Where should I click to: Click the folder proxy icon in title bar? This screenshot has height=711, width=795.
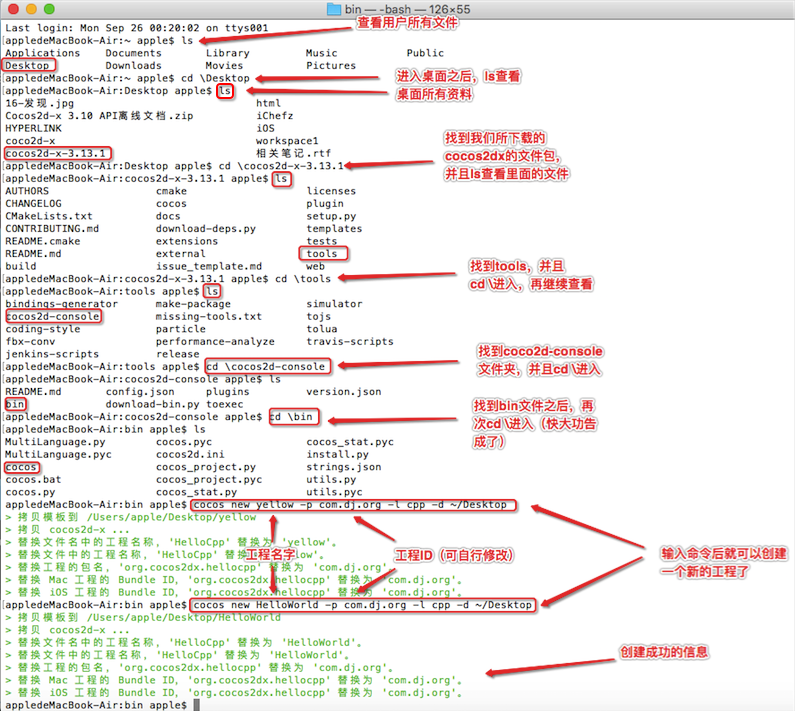click(334, 9)
